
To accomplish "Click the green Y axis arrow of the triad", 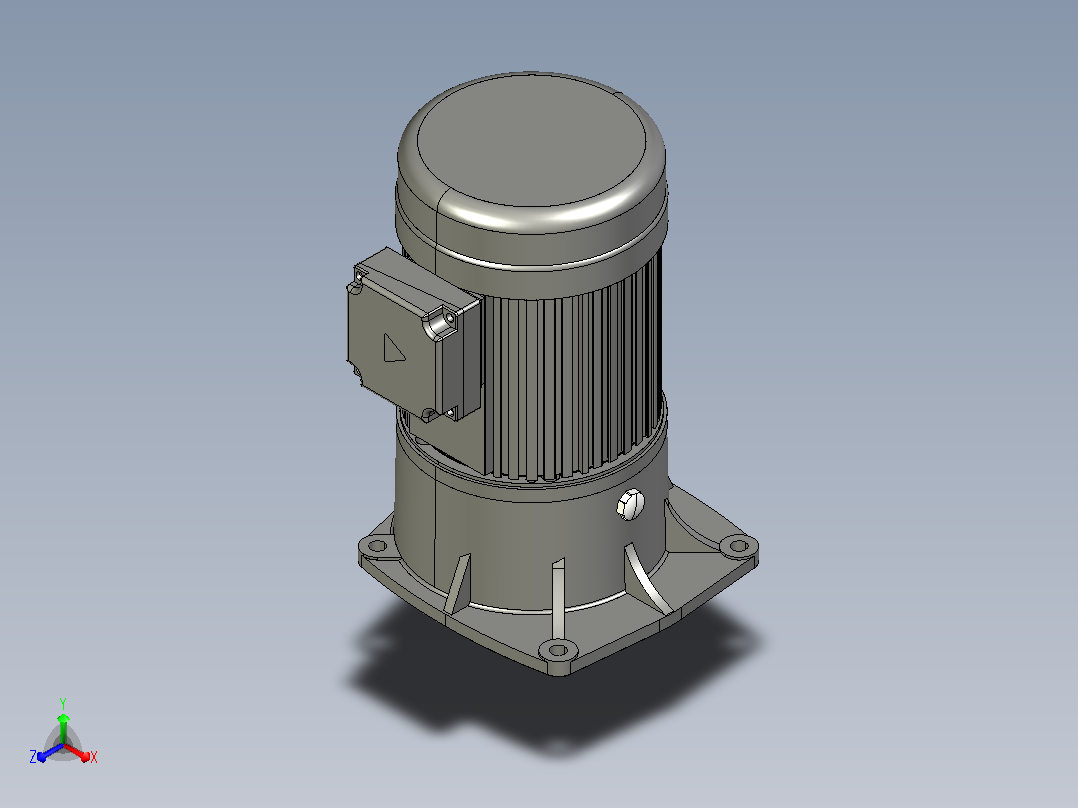I will (63, 729).
